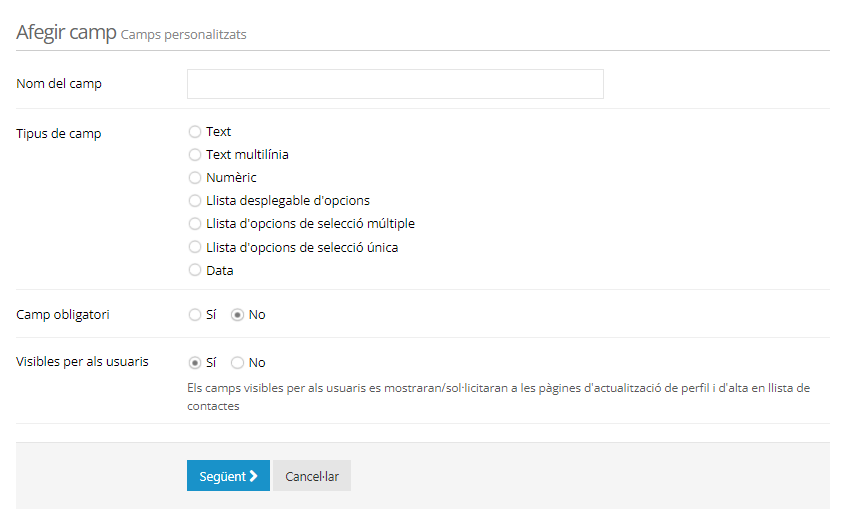Pick Llista desplegable d'opcions radio button
Image resolution: width=845 pixels, height=526 pixels.
(x=195, y=201)
